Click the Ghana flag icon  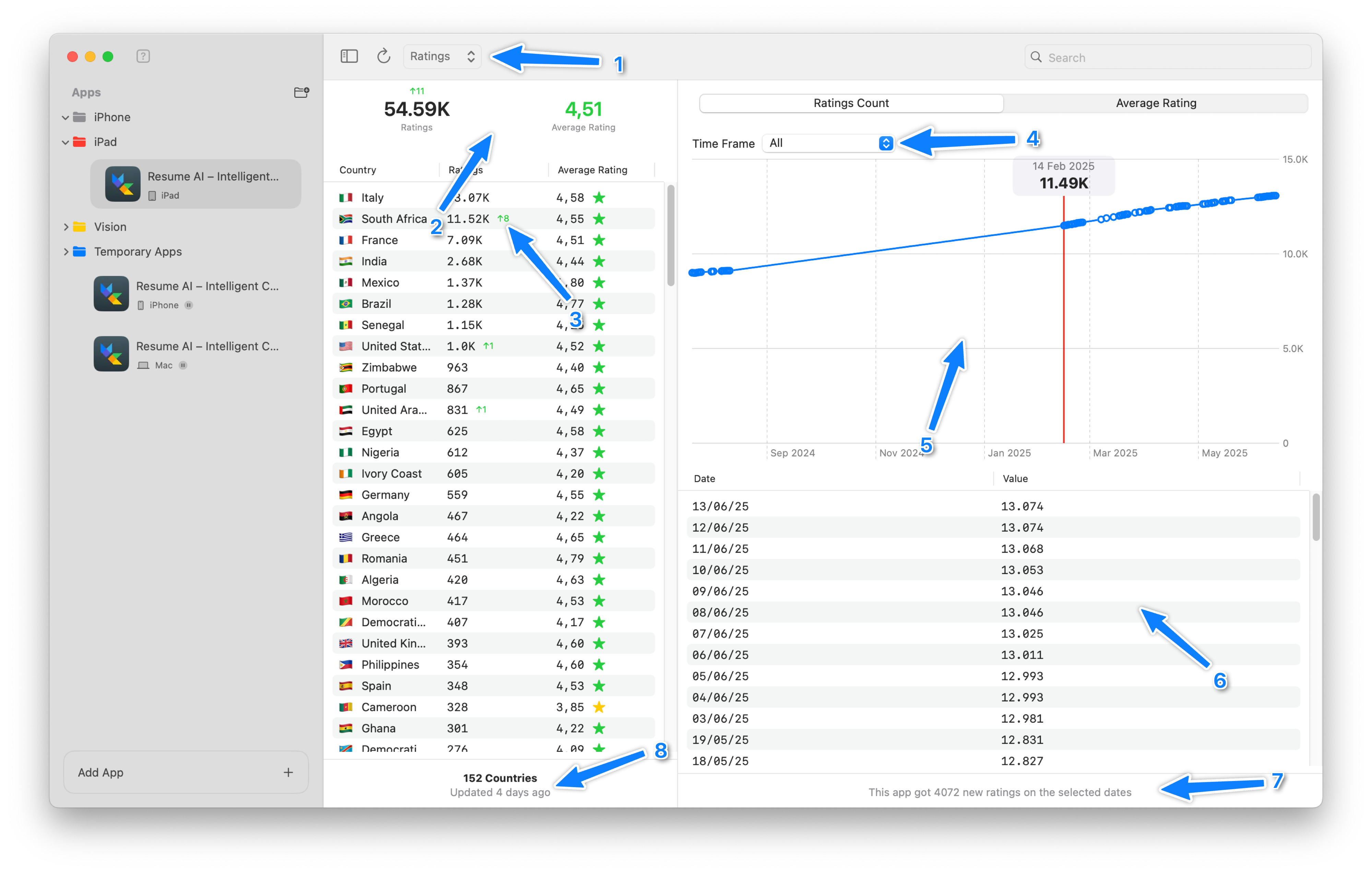point(345,728)
